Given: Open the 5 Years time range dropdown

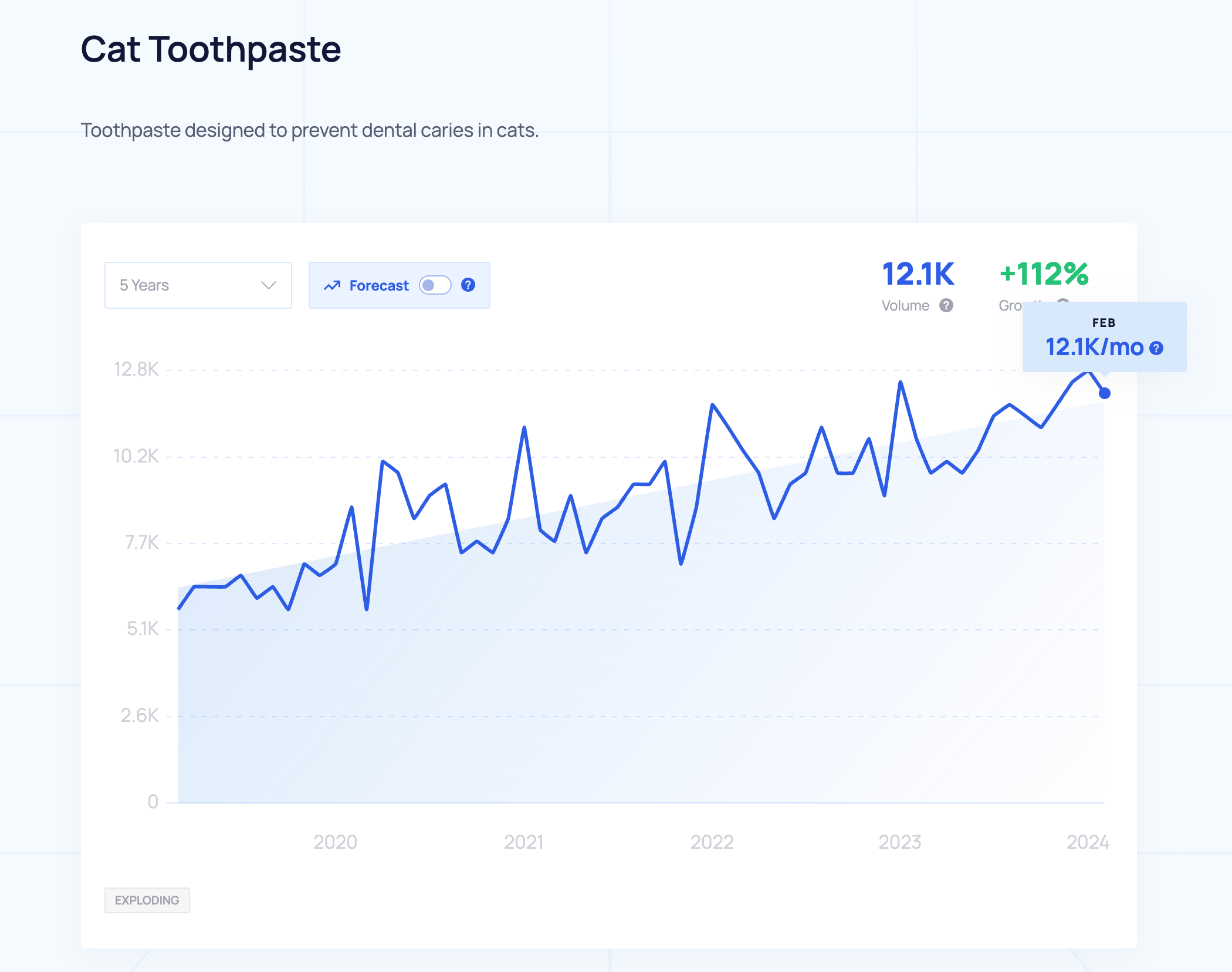Looking at the screenshot, I should pos(198,285).
